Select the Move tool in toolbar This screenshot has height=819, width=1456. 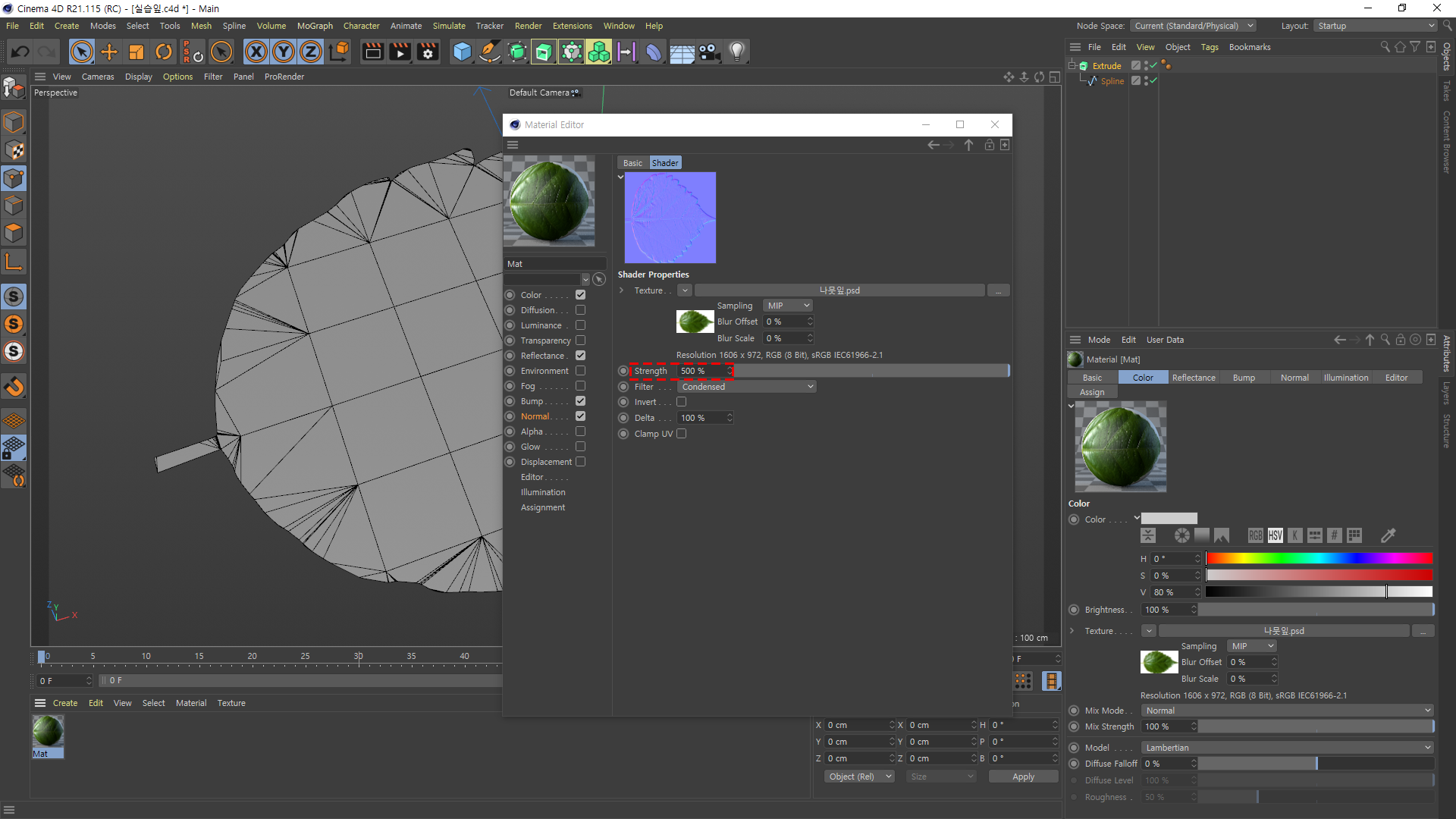tap(109, 52)
